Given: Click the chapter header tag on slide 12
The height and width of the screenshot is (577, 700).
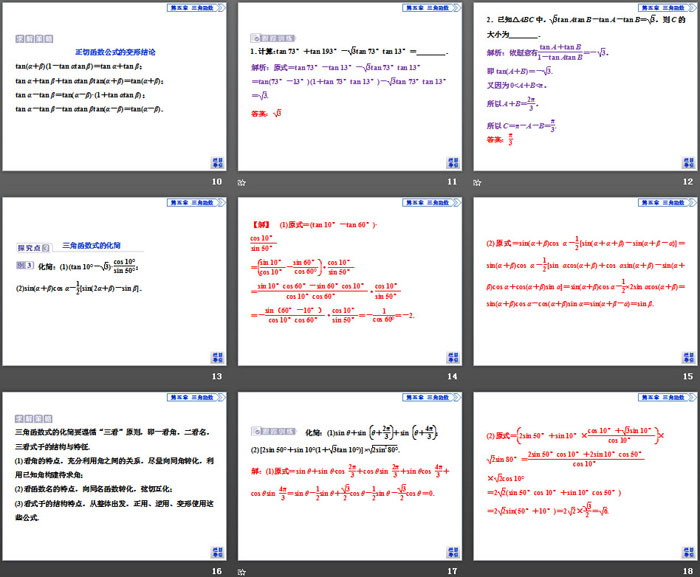Looking at the screenshot, I should [x=667, y=8].
